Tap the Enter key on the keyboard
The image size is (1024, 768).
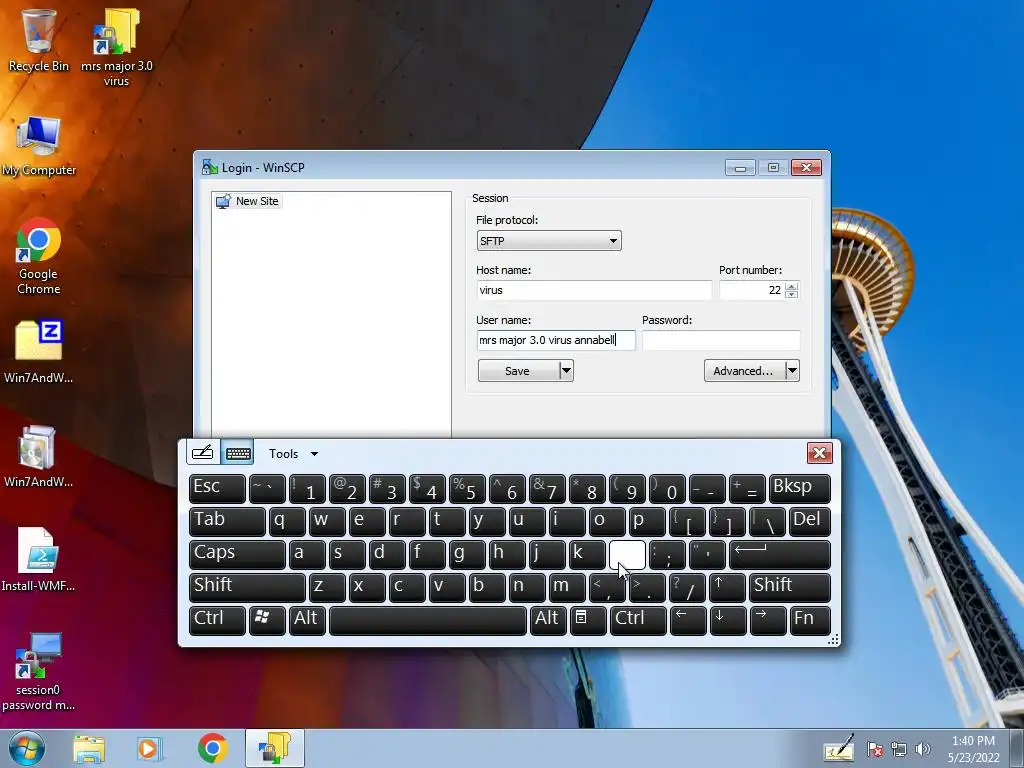point(780,554)
